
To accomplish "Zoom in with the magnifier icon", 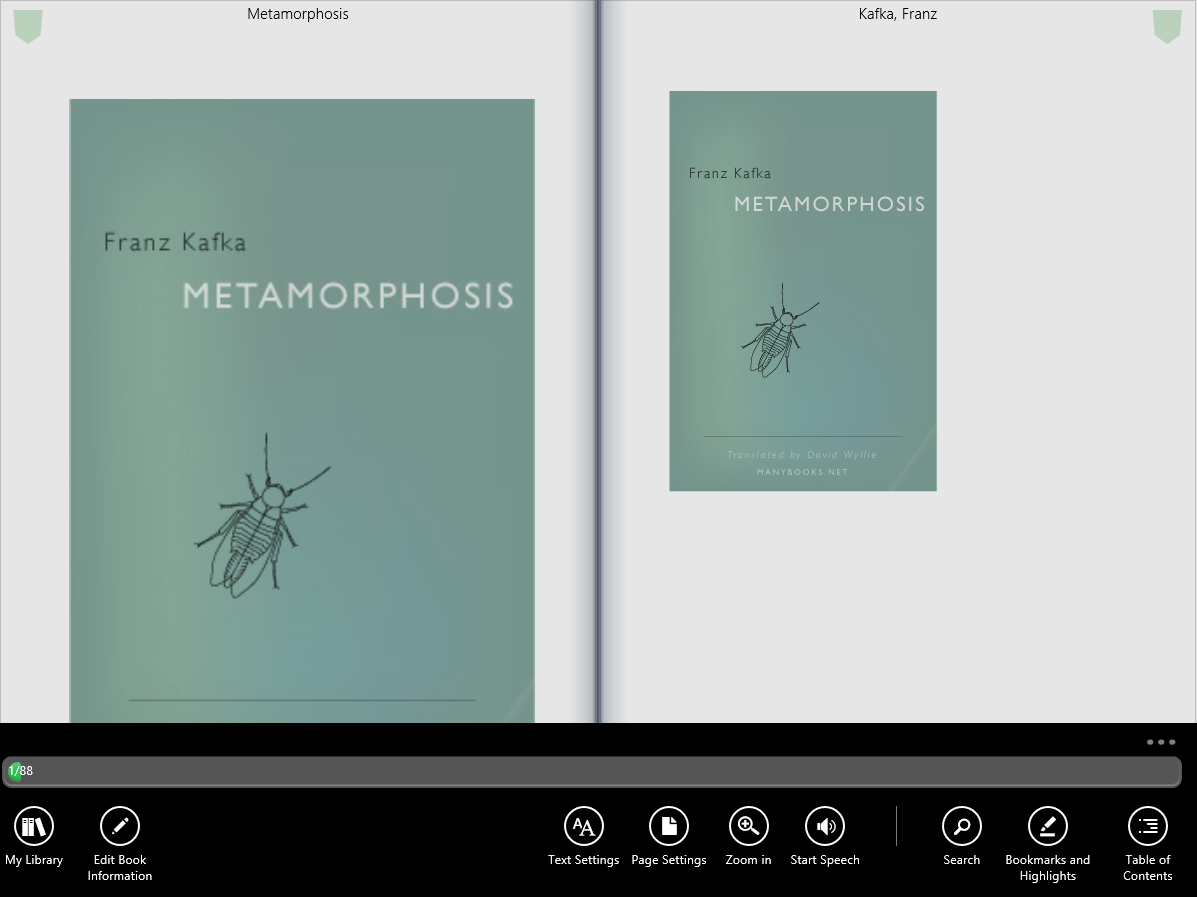I will point(748,827).
